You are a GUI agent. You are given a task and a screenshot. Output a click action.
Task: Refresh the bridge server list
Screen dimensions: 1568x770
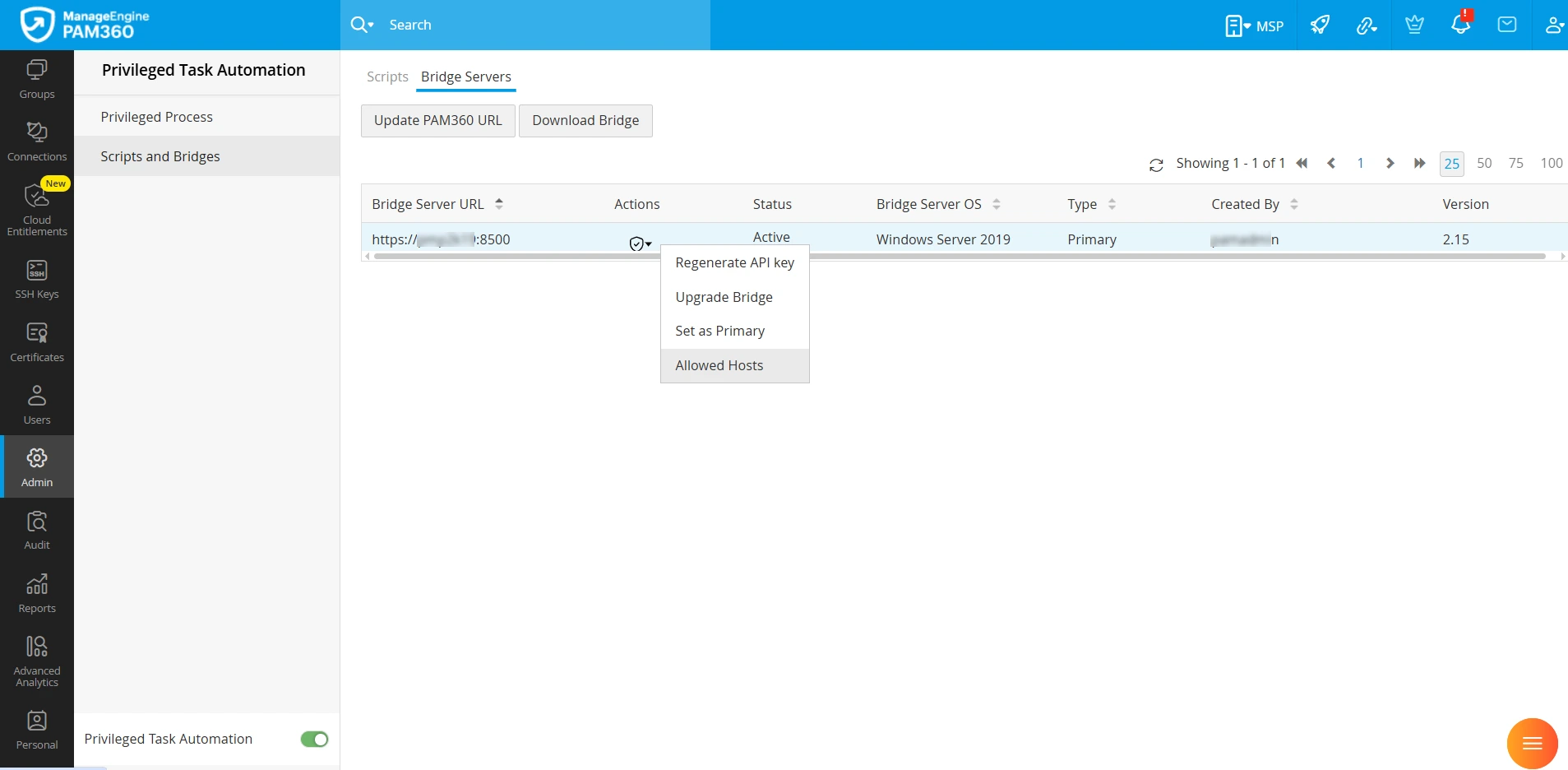(1156, 164)
